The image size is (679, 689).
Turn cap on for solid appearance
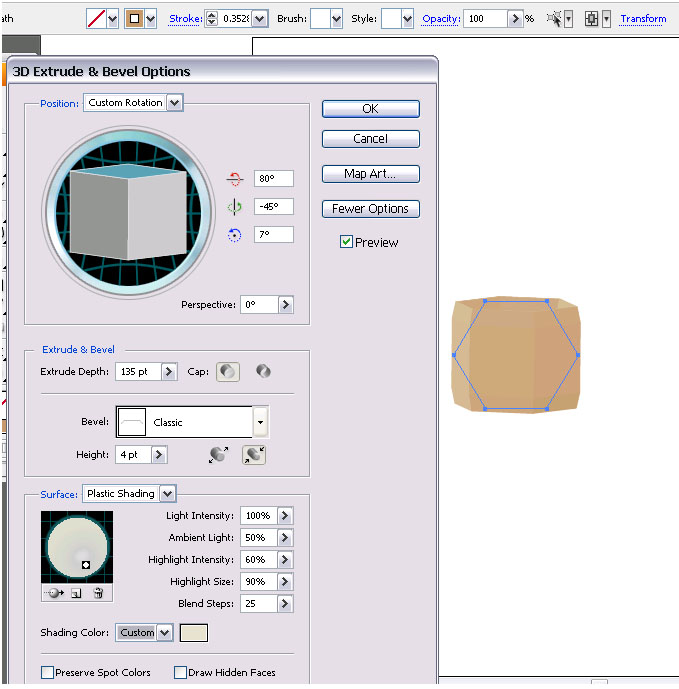228,372
